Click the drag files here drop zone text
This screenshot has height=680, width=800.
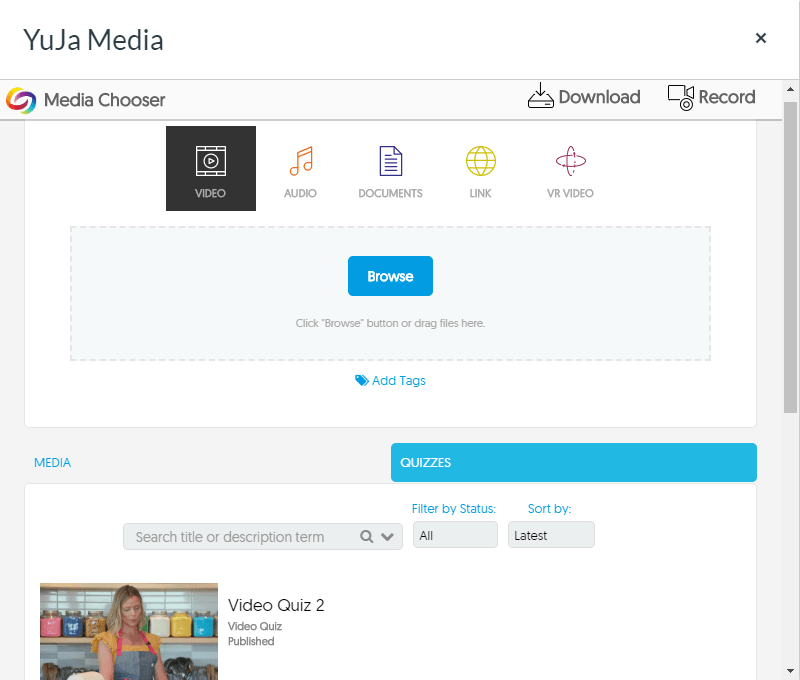pyautogui.click(x=390, y=323)
